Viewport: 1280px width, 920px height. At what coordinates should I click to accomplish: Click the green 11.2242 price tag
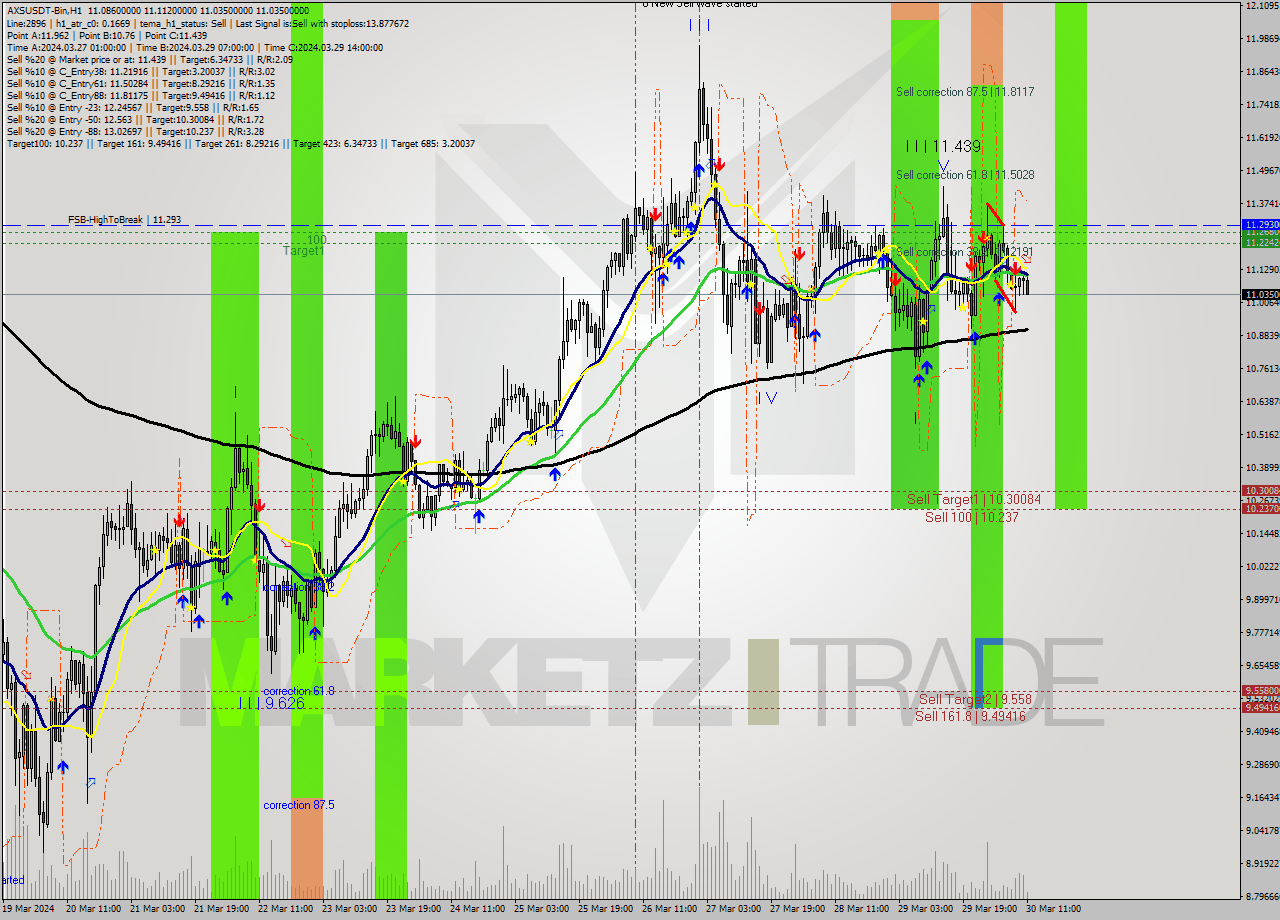(x=1260, y=242)
